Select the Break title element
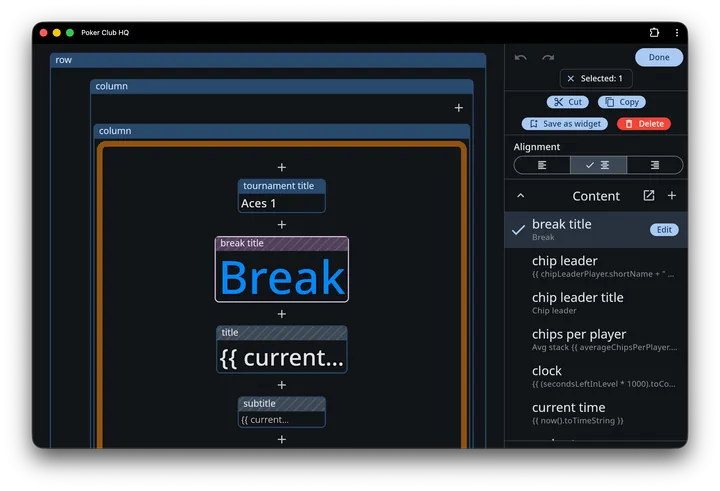The width and height of the screenshot is (720, 491). coord(281,269)
